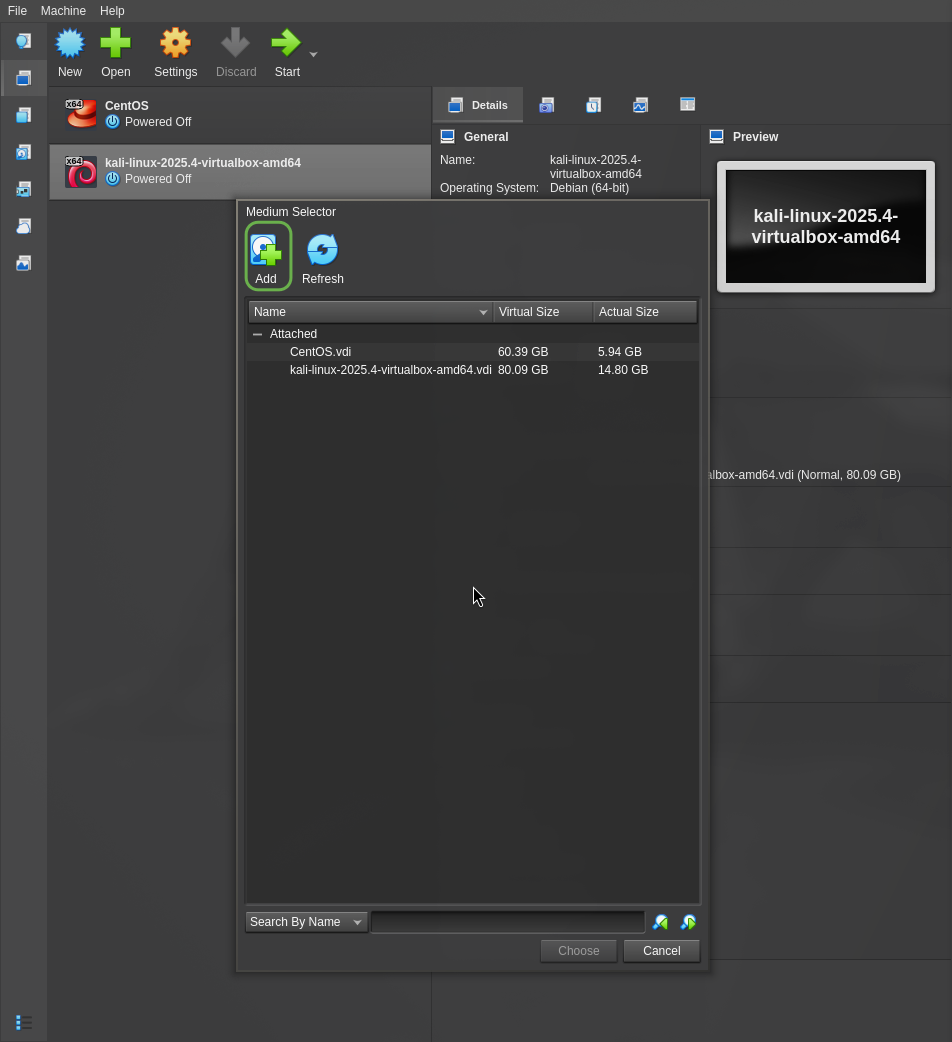Image resolution: width=952 pixels, height=1042 pixels.
Task: Open the Extensions cube icon in left sidebar
Action: (23, 116)
